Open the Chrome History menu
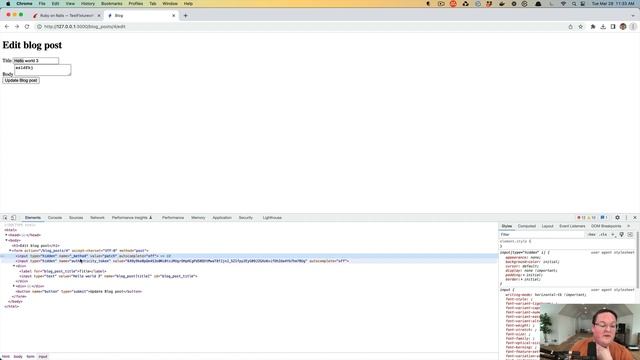Screen dimensions: 640x360 [87, 4]
